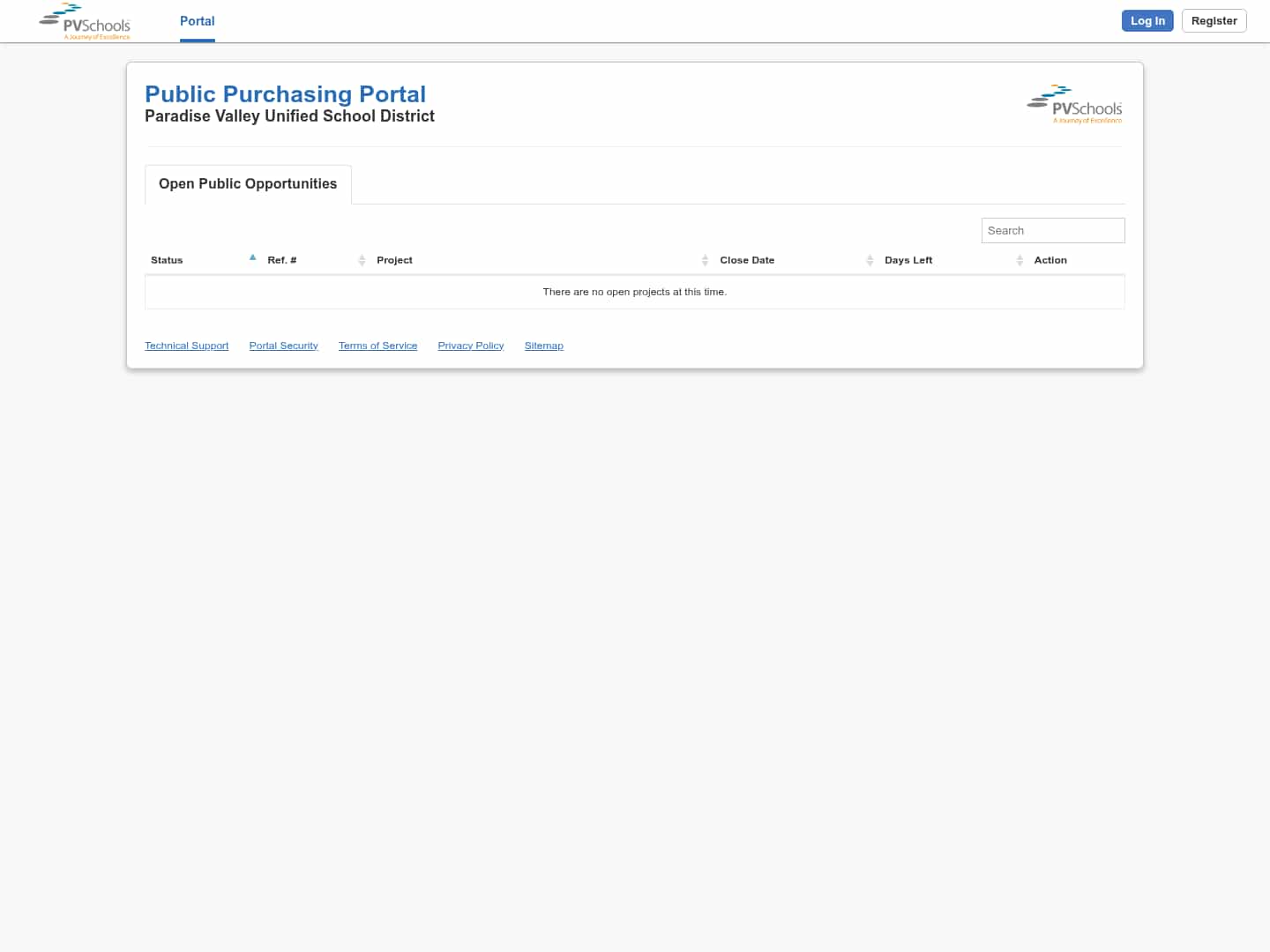Click the PVSchools logo in the navigation bar
The image size is (1270, 952).
(x=84, y=21)
